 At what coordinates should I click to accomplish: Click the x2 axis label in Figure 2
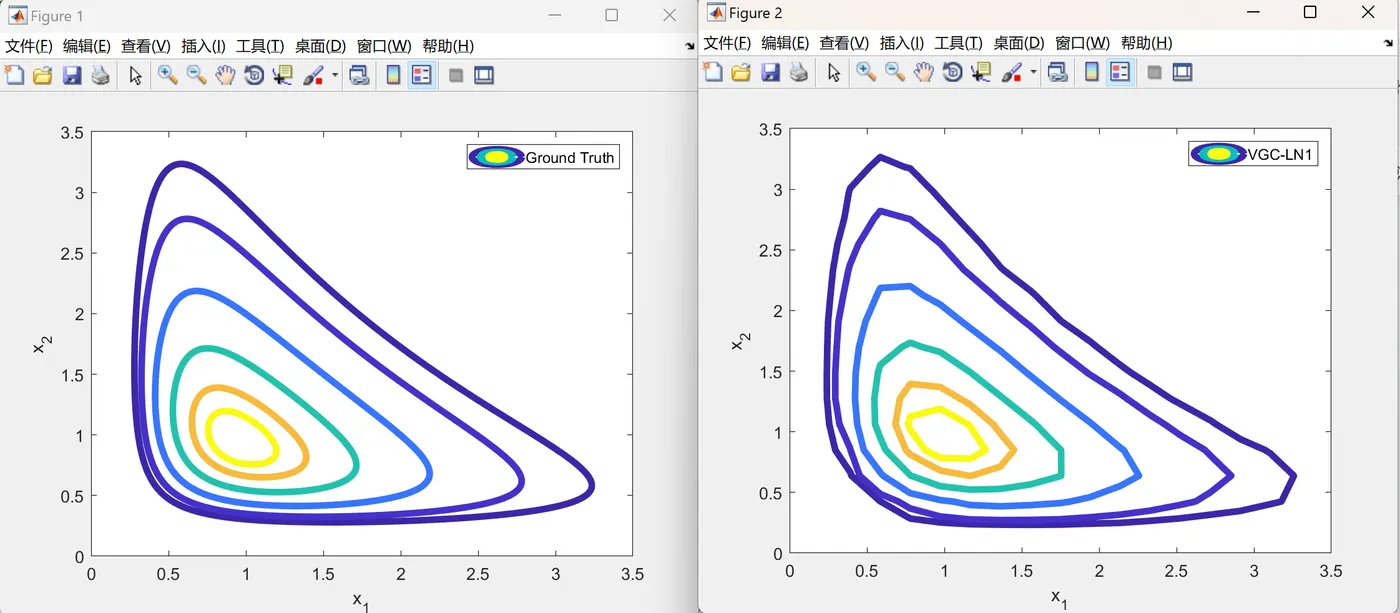(x=740, y=341)
